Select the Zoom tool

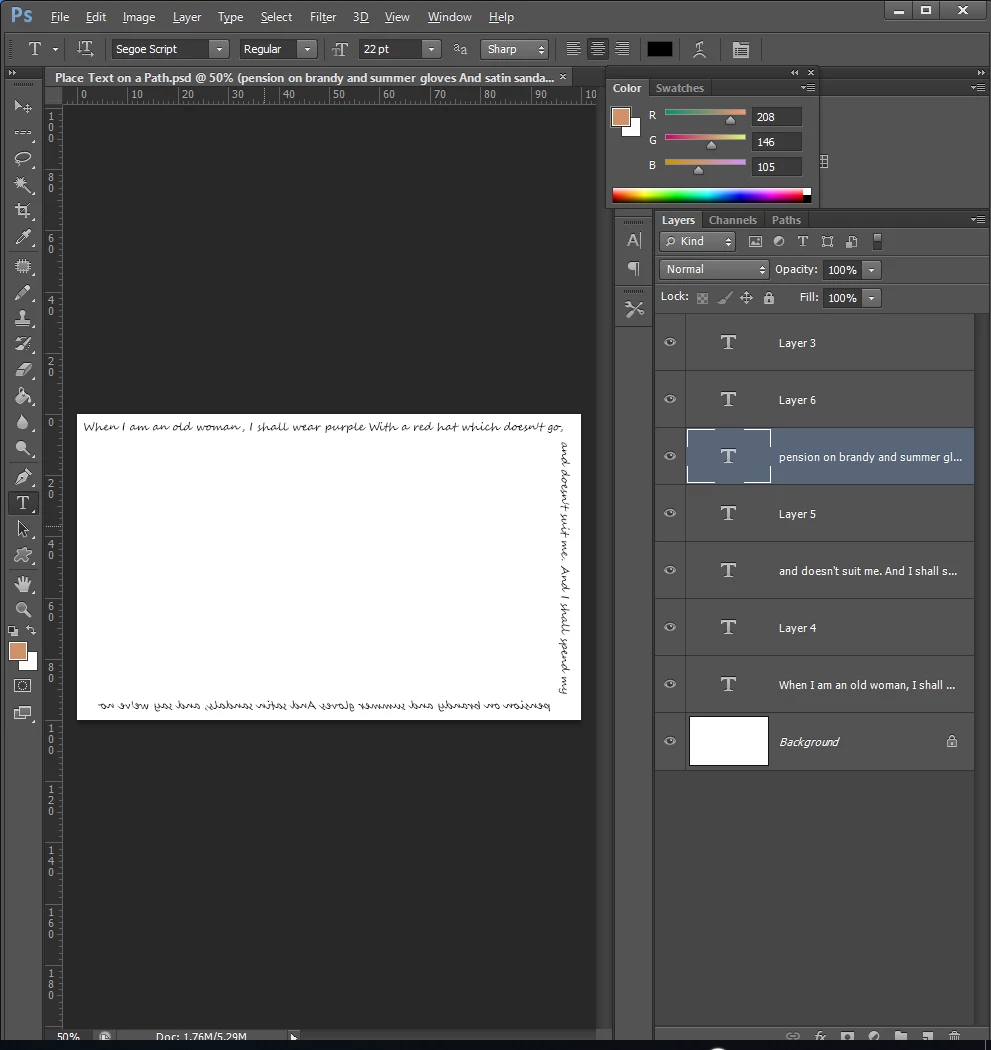[x=23, y=609]
